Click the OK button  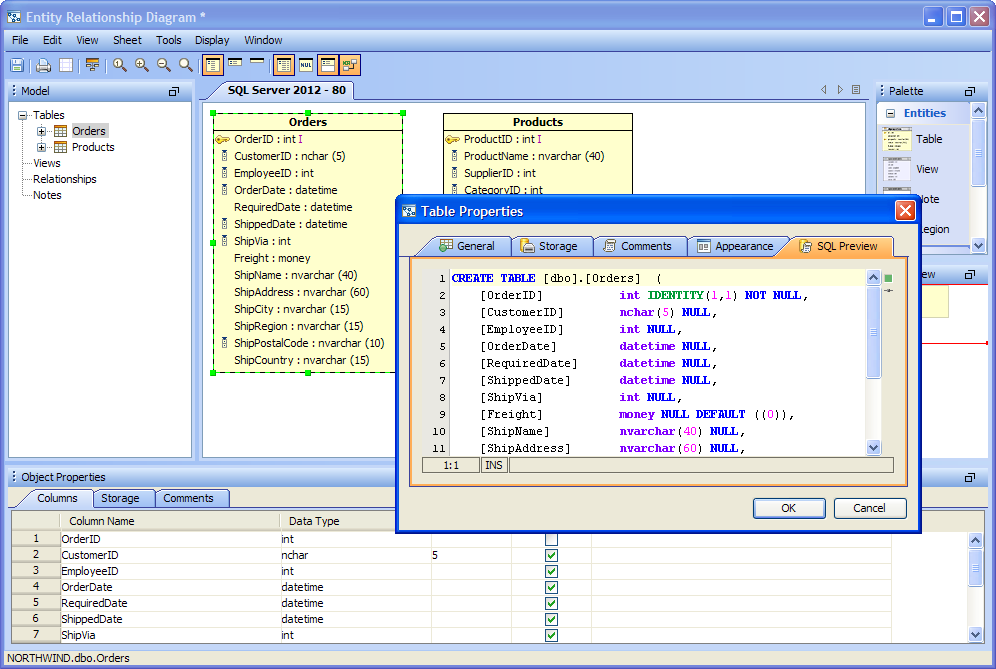788,508
